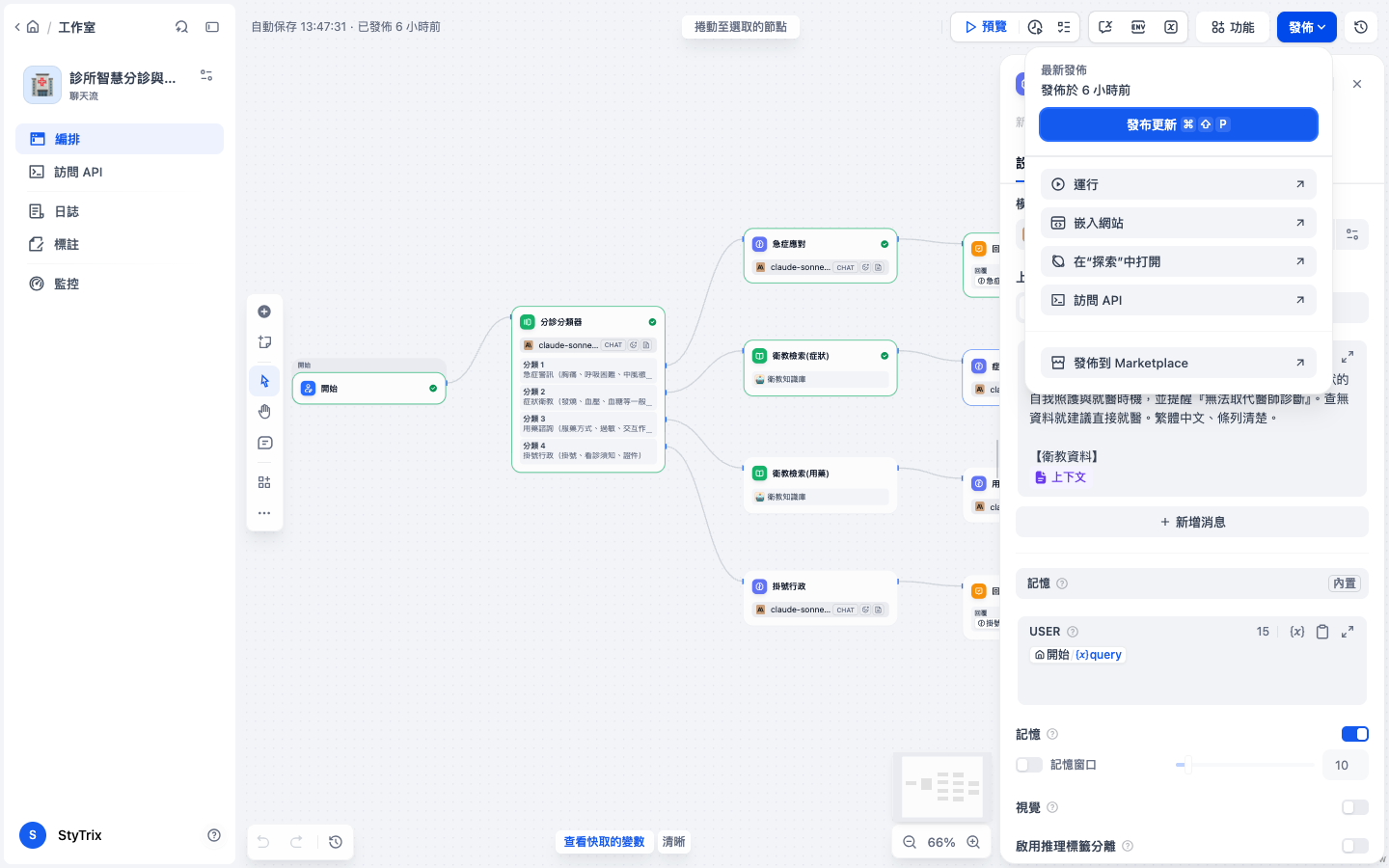The width and height of the screenshot is (1389, 868).
Task: Click the 分診分類器 node on canvas
Action: (588, 389)
